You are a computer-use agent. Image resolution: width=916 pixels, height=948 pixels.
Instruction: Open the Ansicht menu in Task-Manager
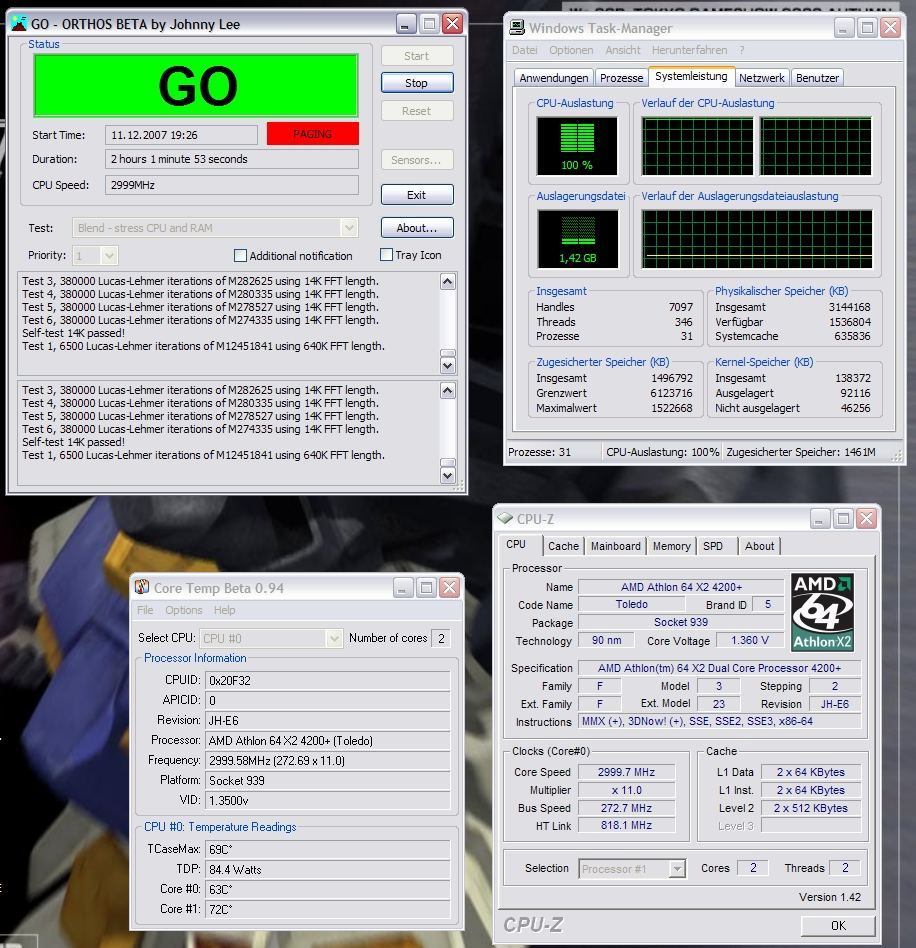623,50
